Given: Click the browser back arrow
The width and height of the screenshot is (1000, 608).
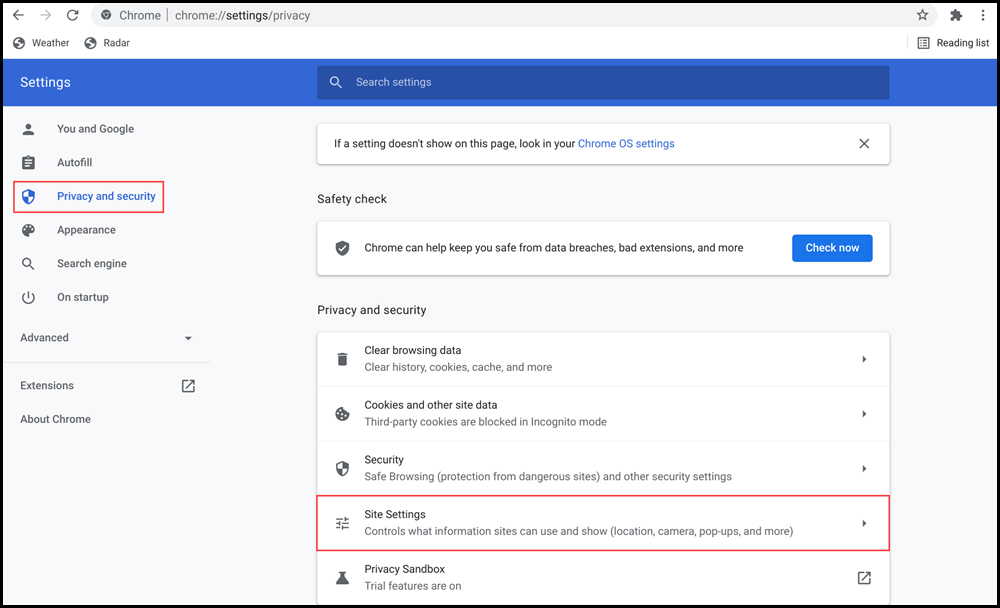Looking at the screenshot, I should click(x=18, y=15).
